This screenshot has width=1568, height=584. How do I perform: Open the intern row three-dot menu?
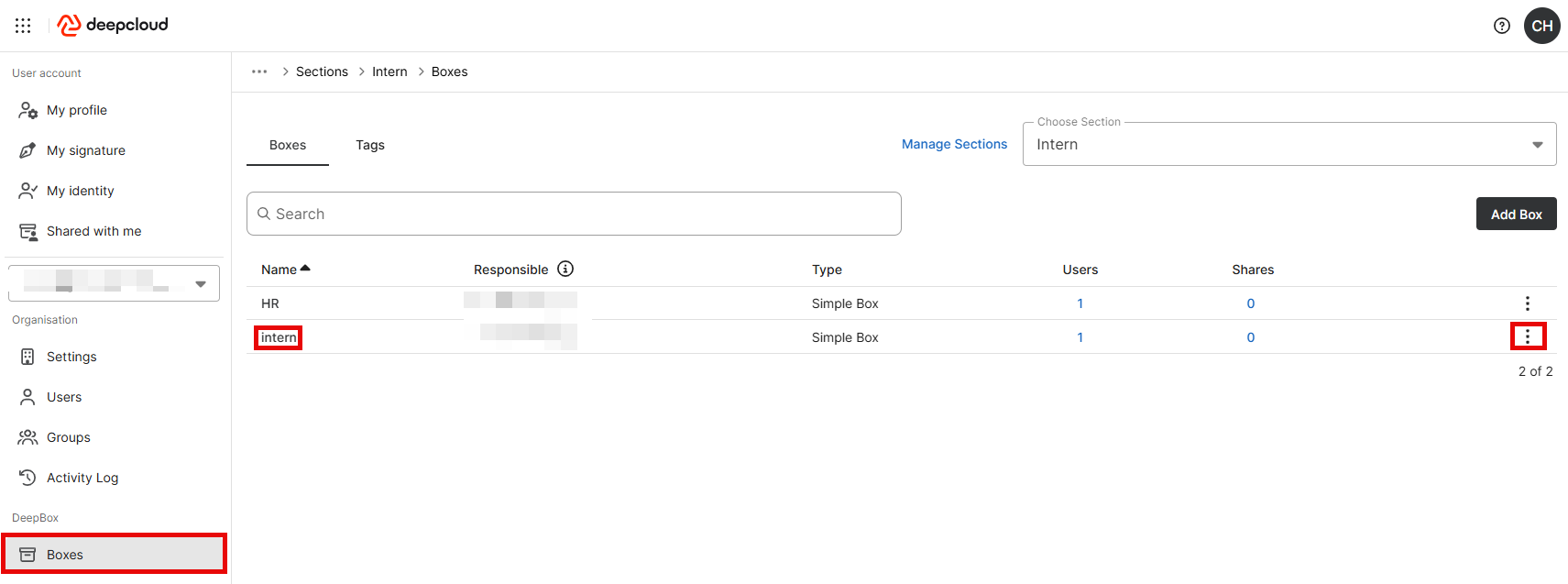click(1527, 337)
